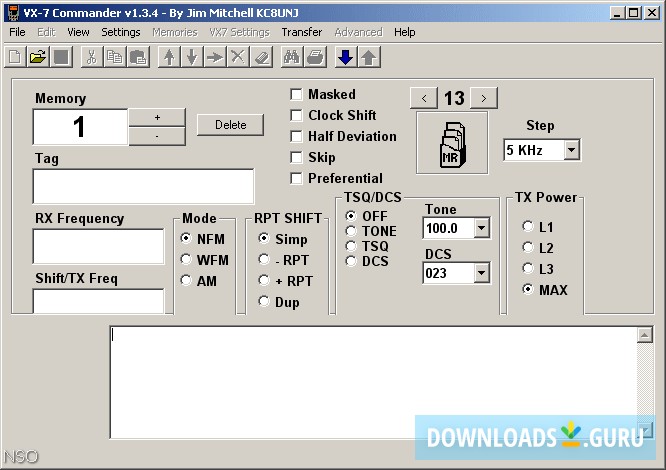
Task: Click the Paste toolbar icon
Action: coord(138,57)
